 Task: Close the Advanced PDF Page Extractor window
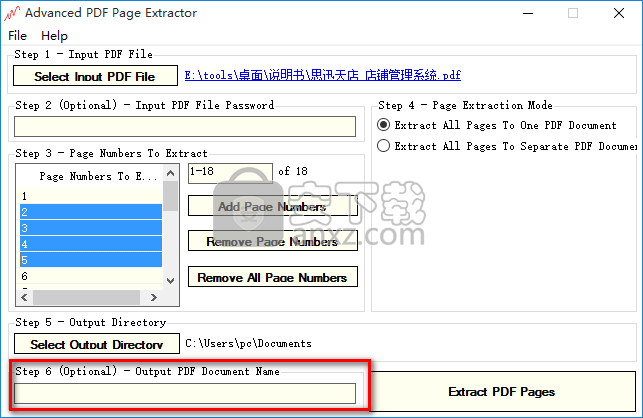619,13
